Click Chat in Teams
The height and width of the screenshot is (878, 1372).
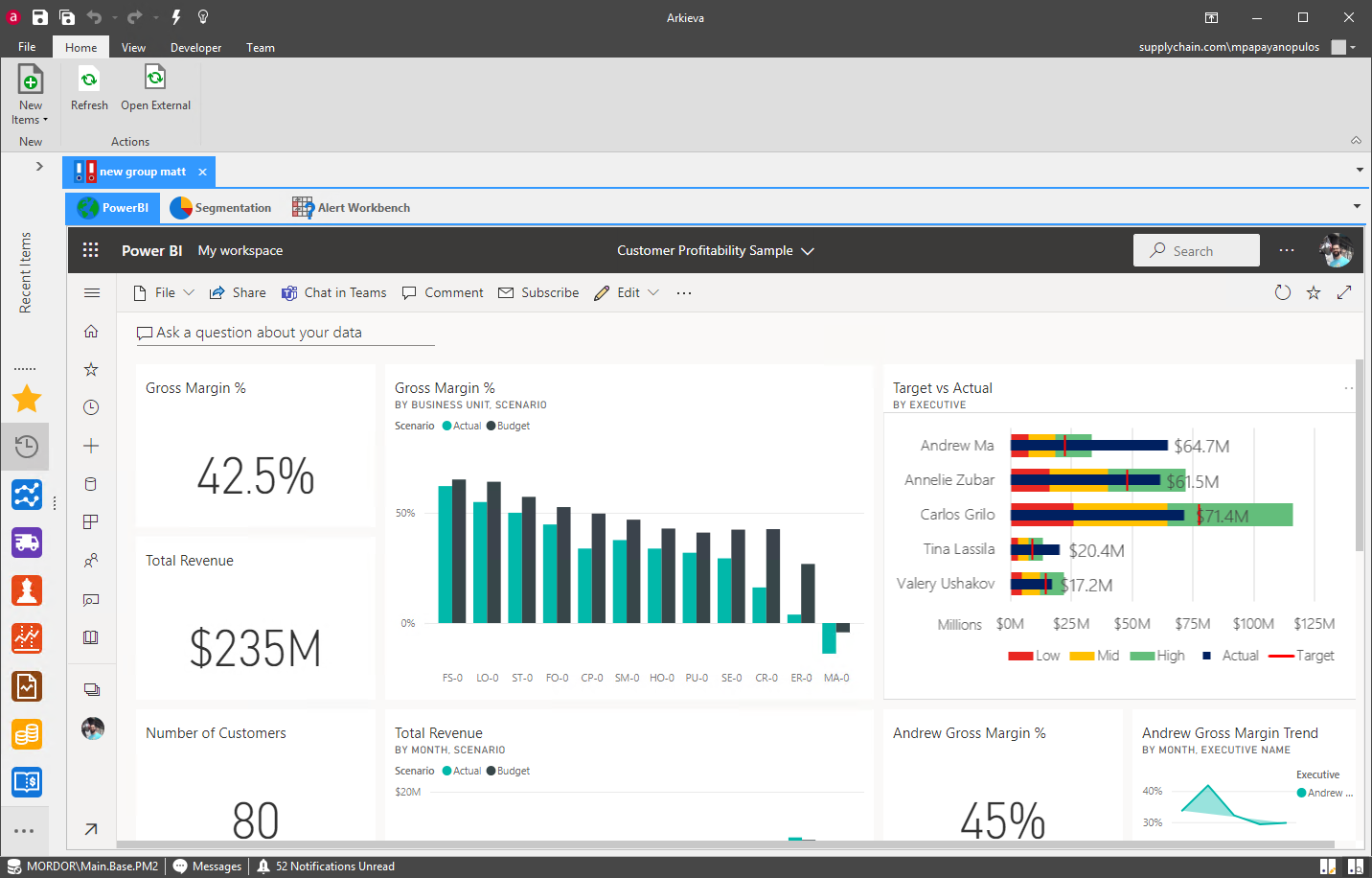click(333, 292)
